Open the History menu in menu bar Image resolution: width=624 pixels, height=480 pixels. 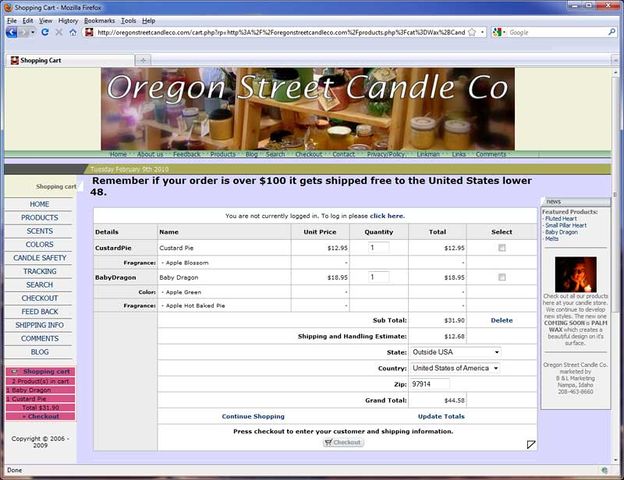pyautogui.click(x=68, y=20)
